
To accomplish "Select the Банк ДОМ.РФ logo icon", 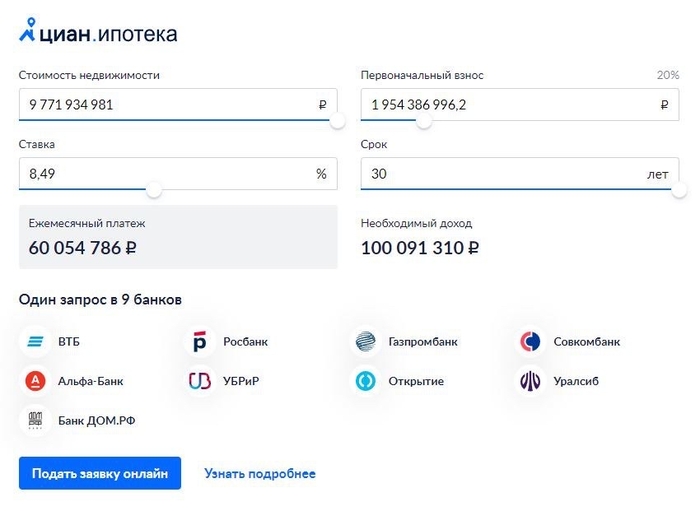I will (x=35, y=420).
